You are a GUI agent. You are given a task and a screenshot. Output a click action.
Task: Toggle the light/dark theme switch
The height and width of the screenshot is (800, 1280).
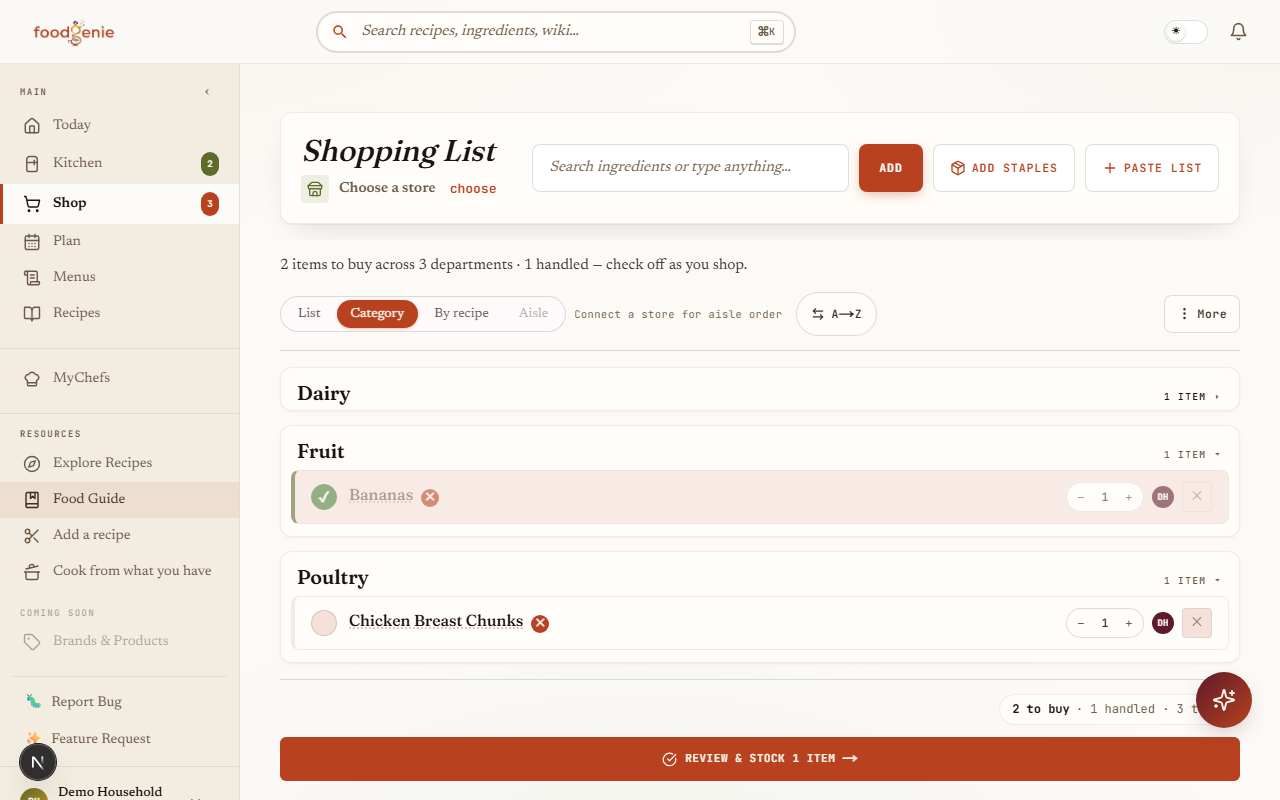click(1186, 32)
